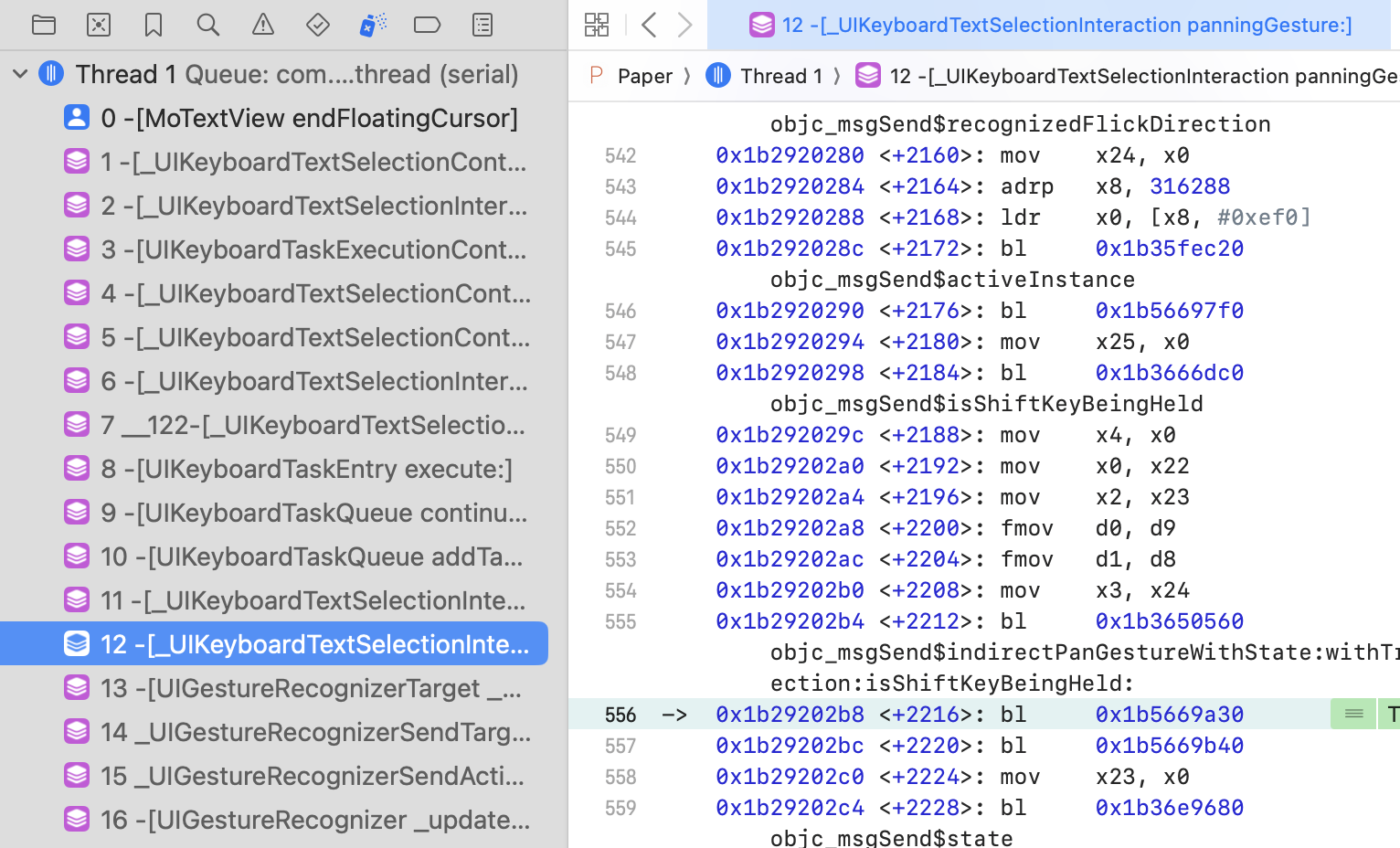Open the Issue navigator warning icon
Viewport: 1400px width, 848px height.
(262, 25)
